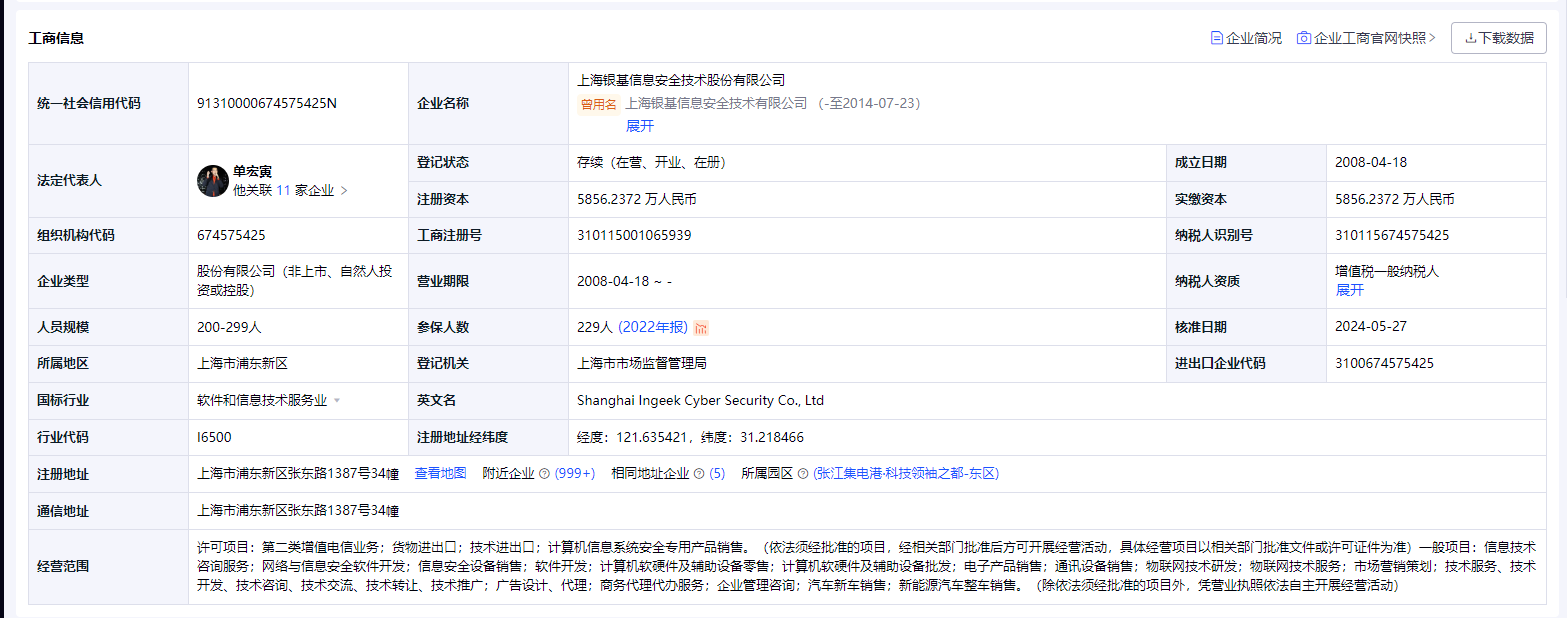Click the 曾用名 tag
Screen dimensions: 1567x618
click(599, 103)
